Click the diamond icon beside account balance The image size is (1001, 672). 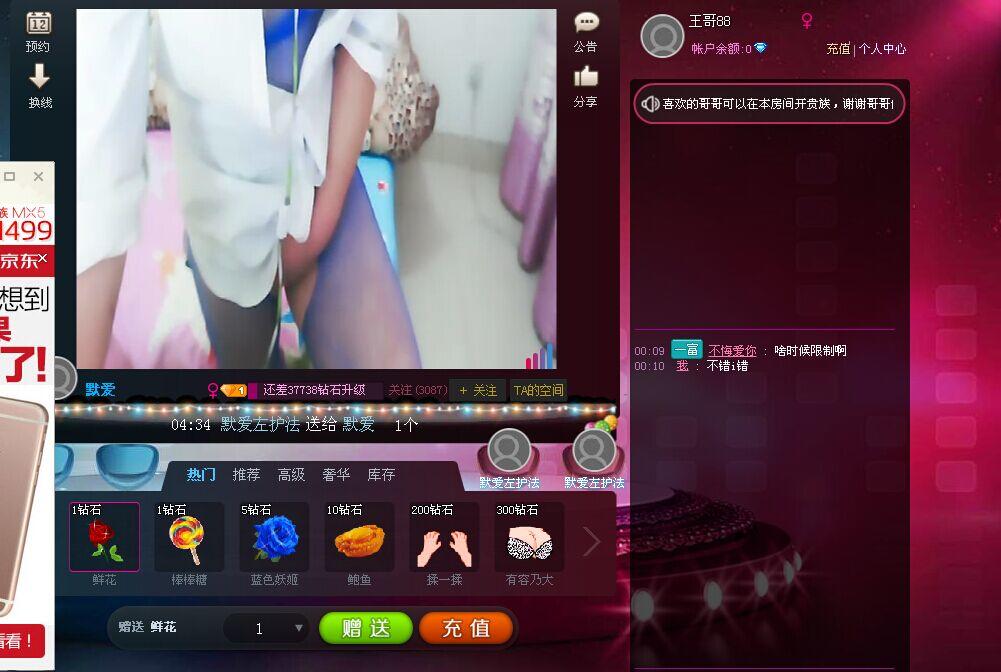(x=760, y=48)
